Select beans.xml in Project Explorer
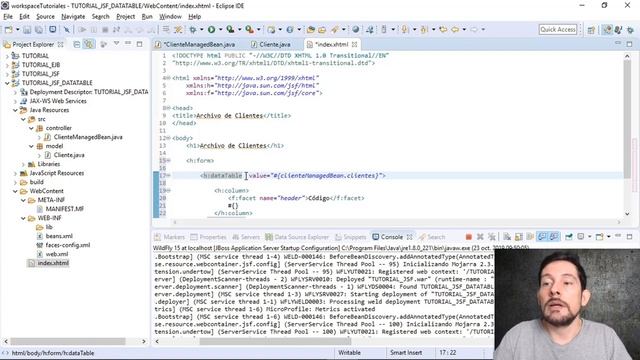The height and width of the screenshot is (360, 640). (x=59, y=236)
